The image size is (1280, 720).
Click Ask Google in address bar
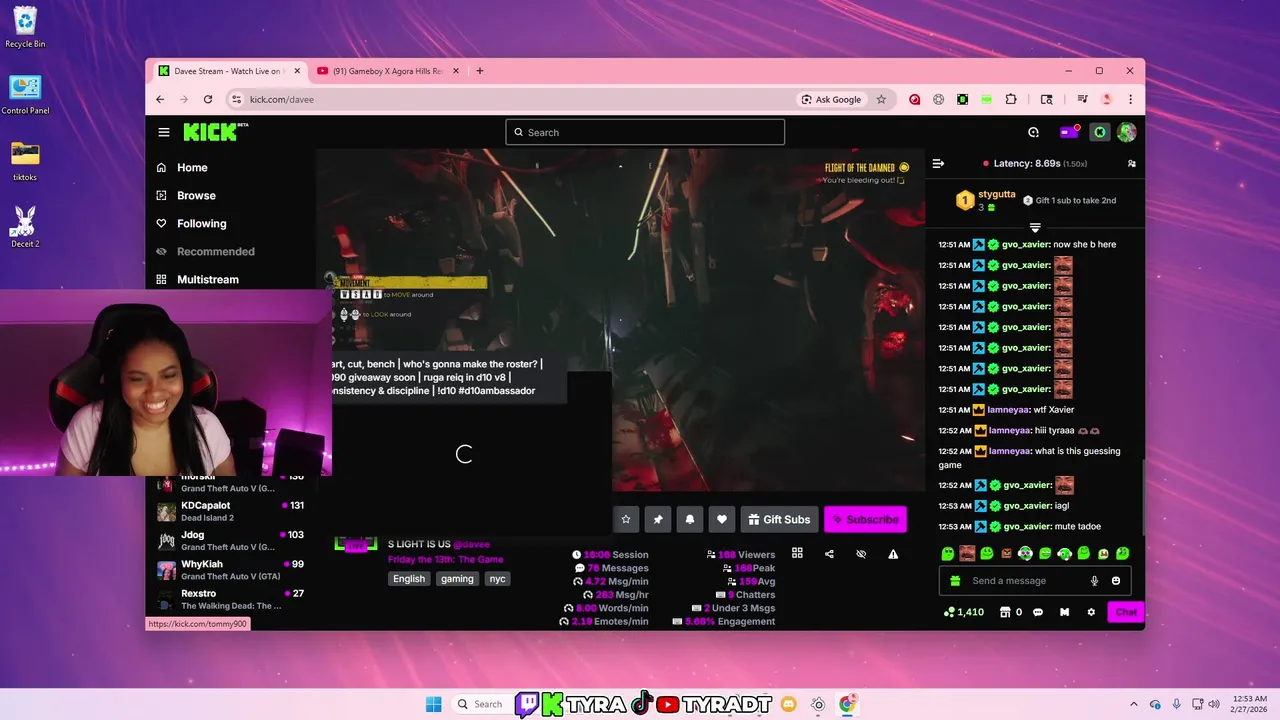(x=831, y=99)
